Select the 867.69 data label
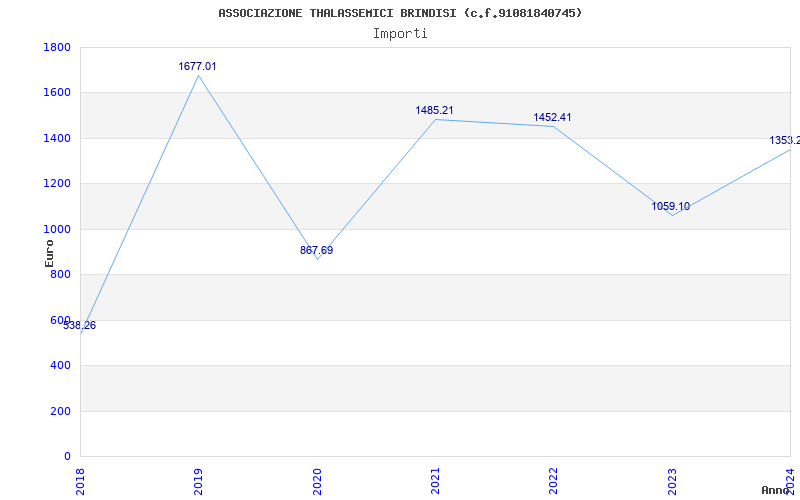This screenshot has width=800, height=500. [316, 251]
